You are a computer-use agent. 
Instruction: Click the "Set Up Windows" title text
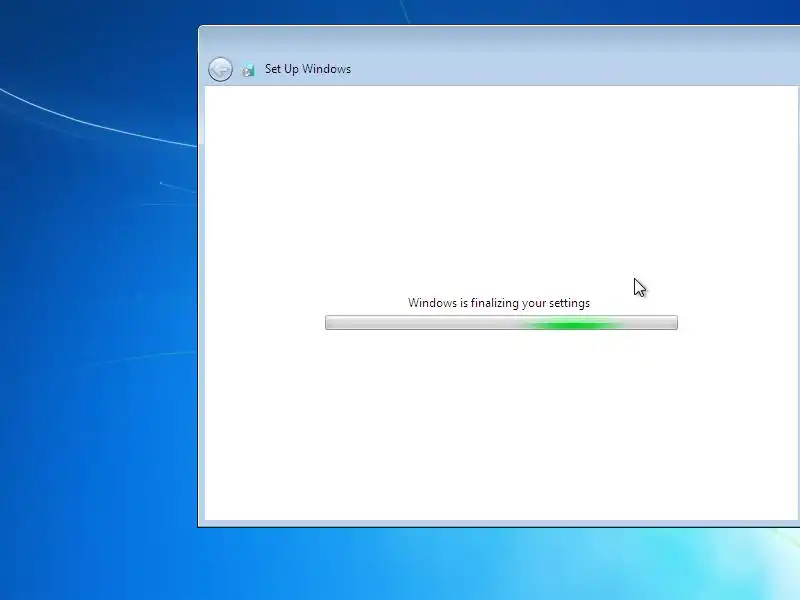coord(308,69)
